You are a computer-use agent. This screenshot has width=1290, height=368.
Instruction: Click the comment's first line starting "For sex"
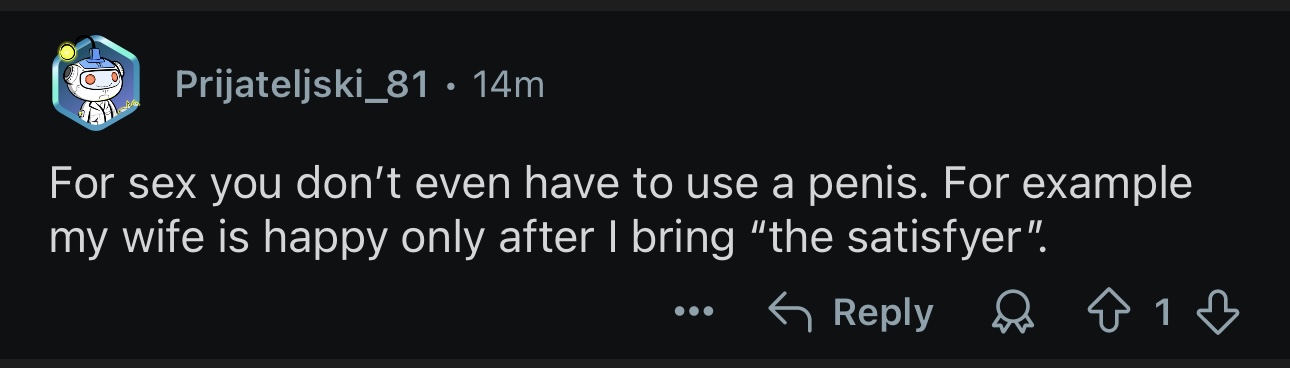pyautogui.click(x=620, y=186)
